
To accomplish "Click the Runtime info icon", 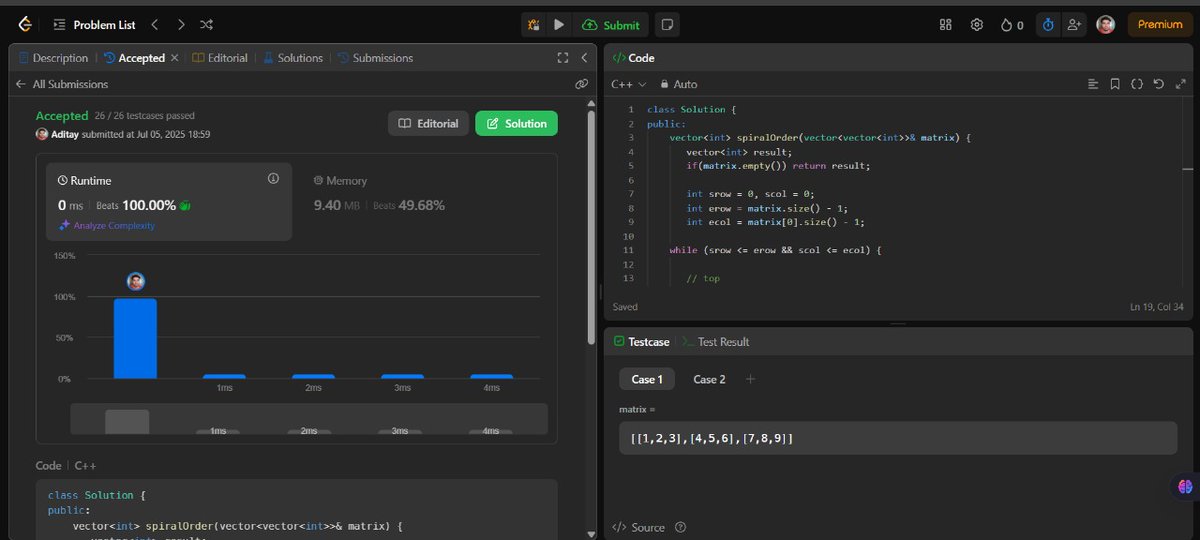I will [x=273, y=178].
